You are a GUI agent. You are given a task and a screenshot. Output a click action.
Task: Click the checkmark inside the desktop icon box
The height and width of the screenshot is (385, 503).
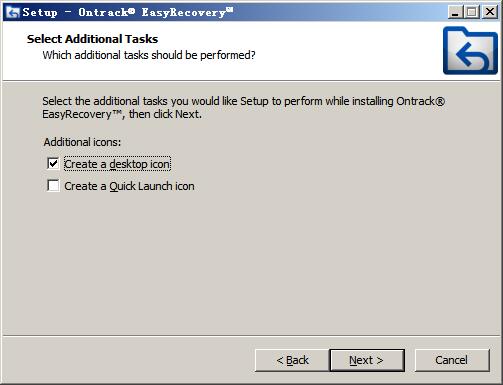pyautogui.click(x=53, y=164)
